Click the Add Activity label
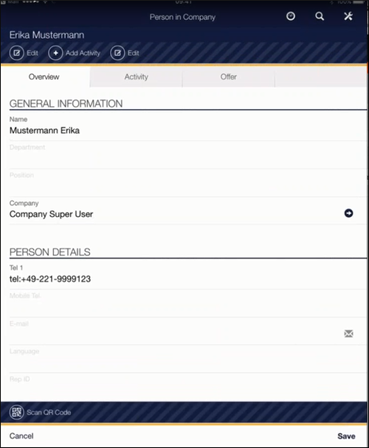369x448 pixels. coord(83,53)
